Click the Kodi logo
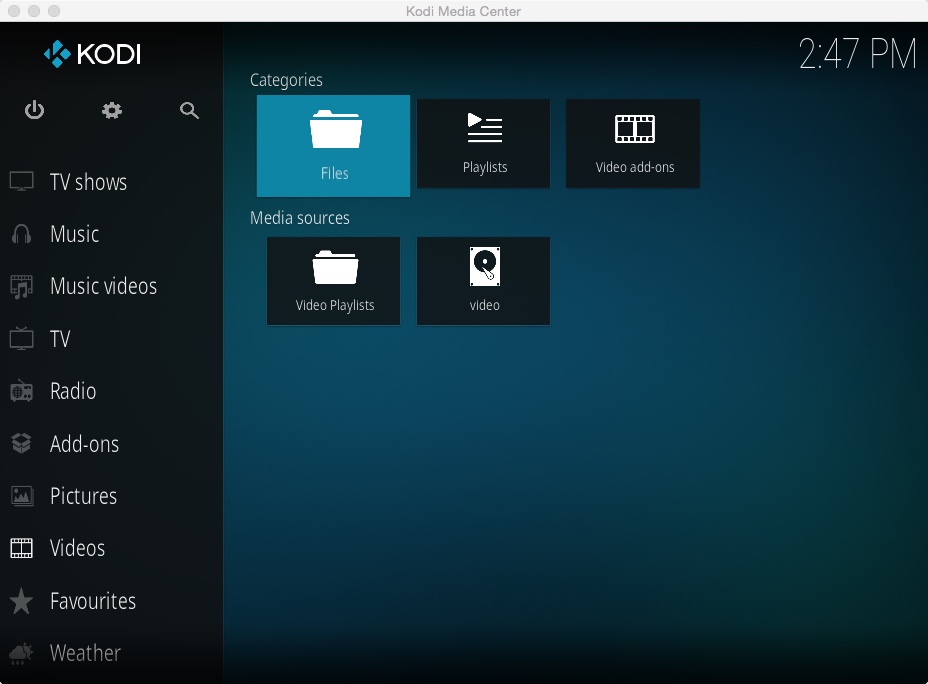Screen dimensions: 928x684 point(92,54)
